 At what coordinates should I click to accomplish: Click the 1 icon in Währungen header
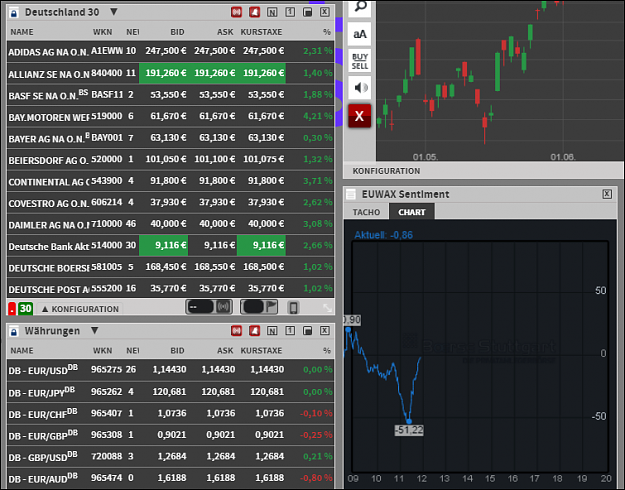(290, 331)
